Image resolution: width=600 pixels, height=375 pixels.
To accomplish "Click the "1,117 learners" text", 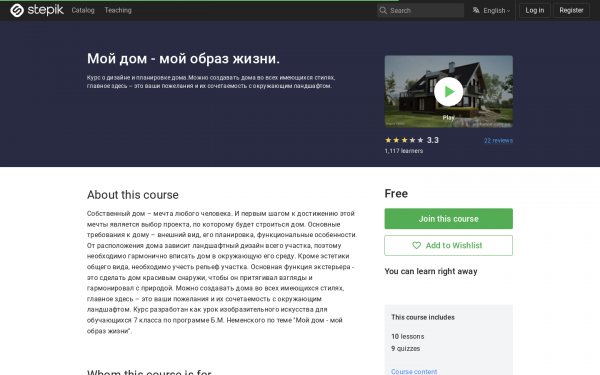I will pyautogui.click(x=404, y=151).
